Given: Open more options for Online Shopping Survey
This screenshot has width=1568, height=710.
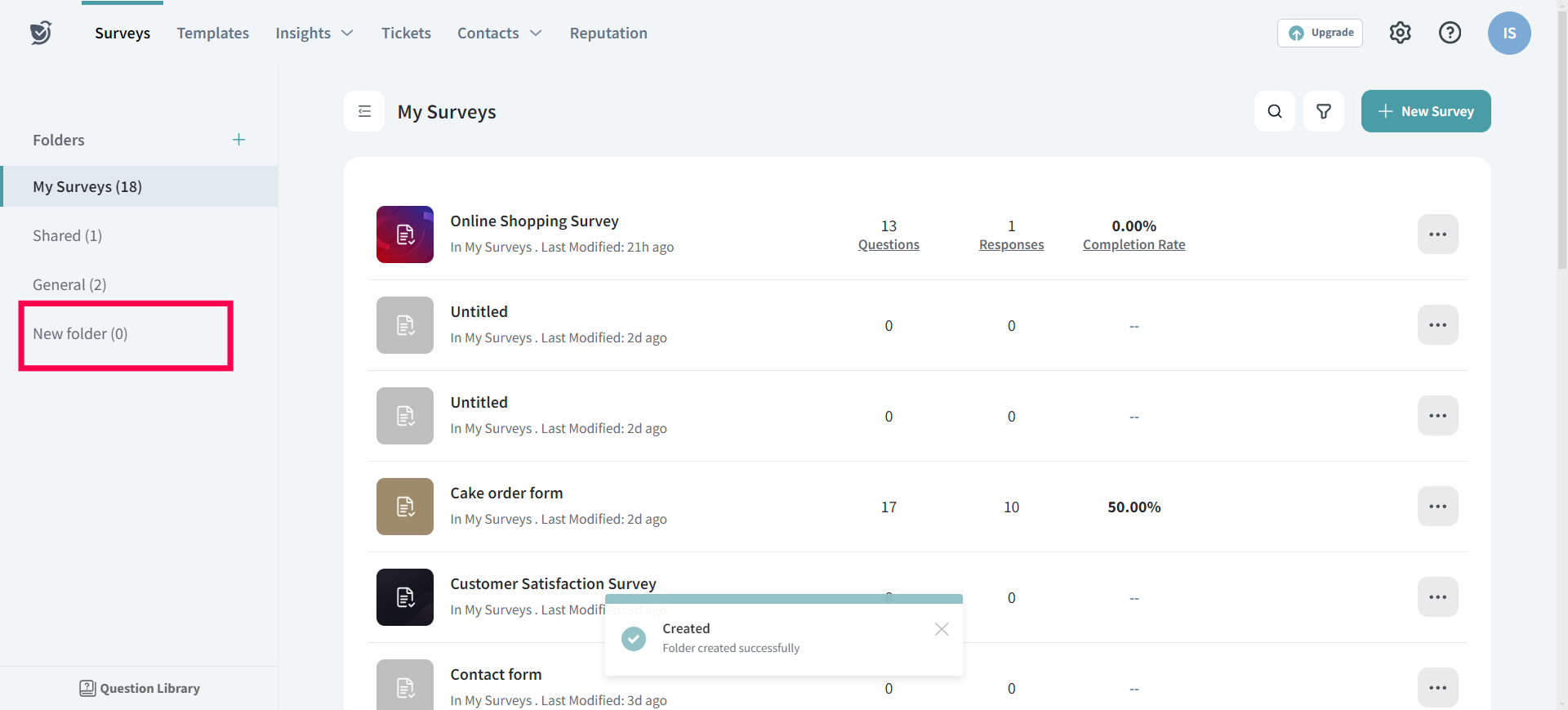Looking at the screenshot, I should (1437, 234).
